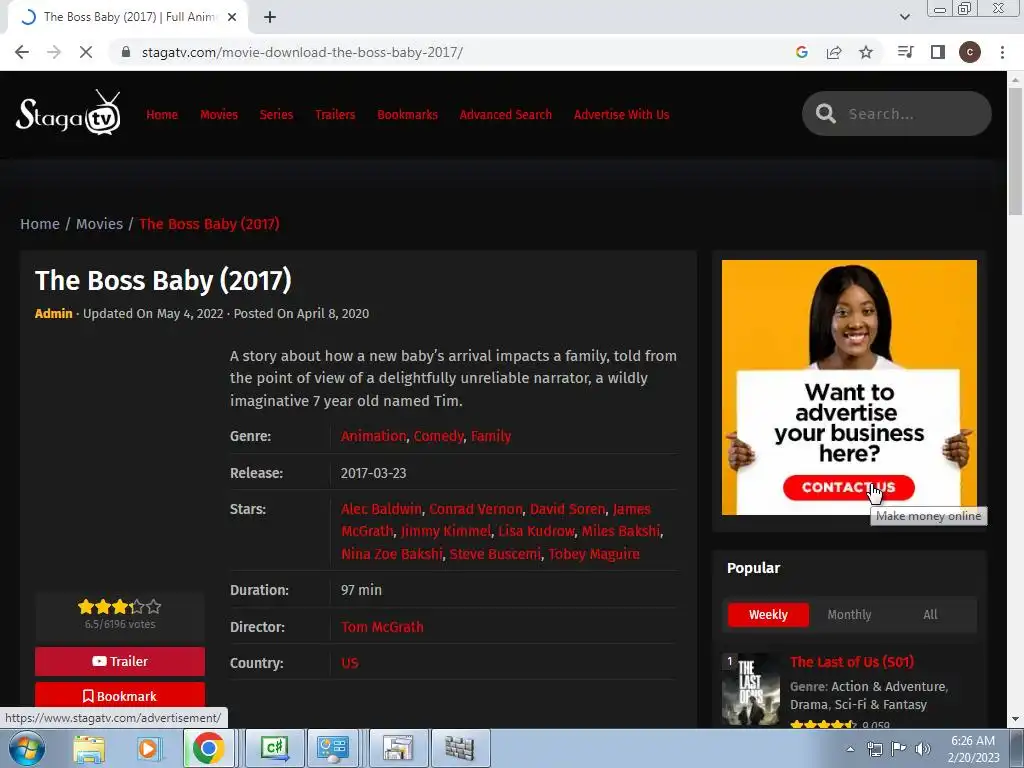Stop page loading with the X button
Screen dimensions: 1024x768
[x=86, y=52]
